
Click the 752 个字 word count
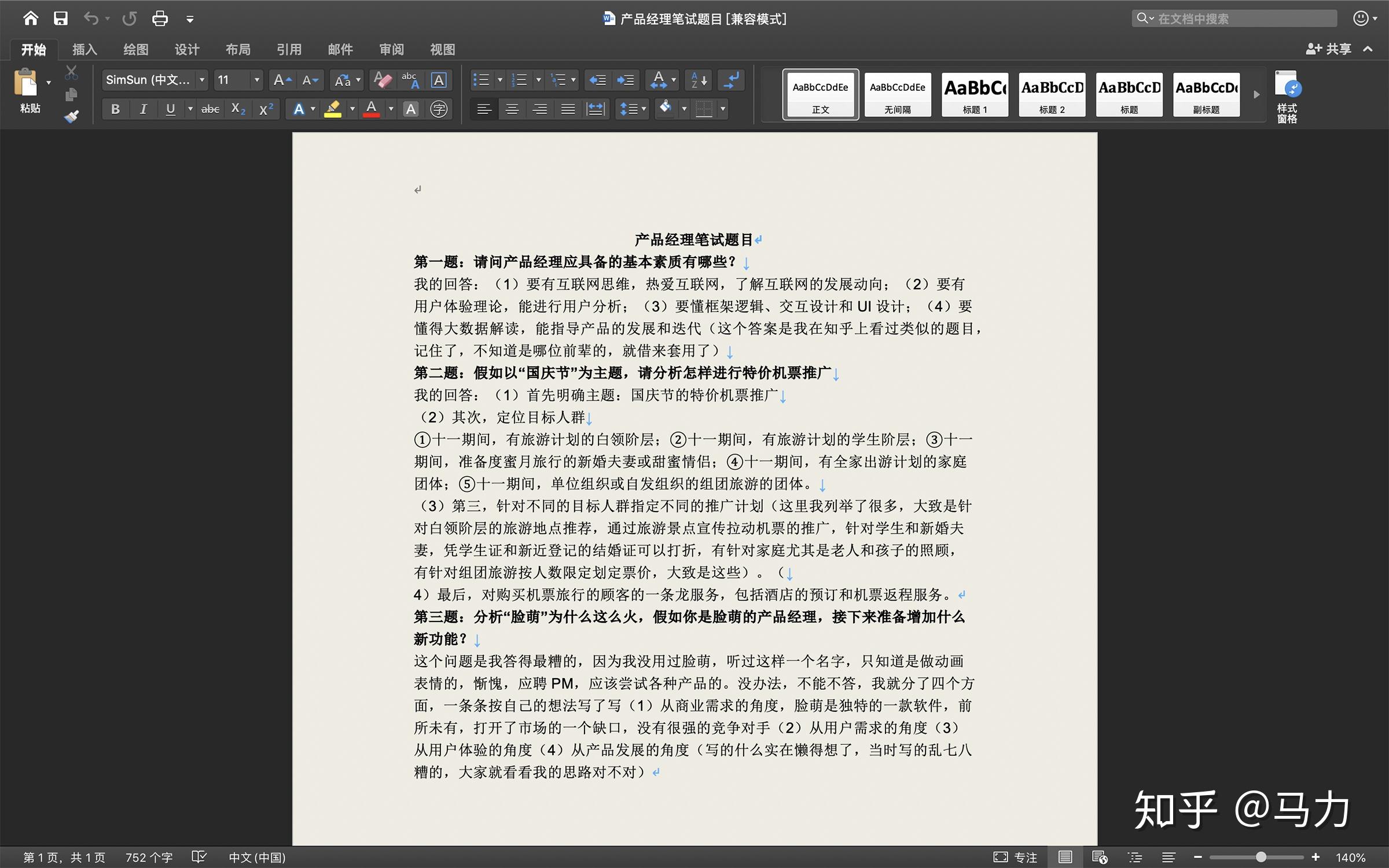[149, 857]
